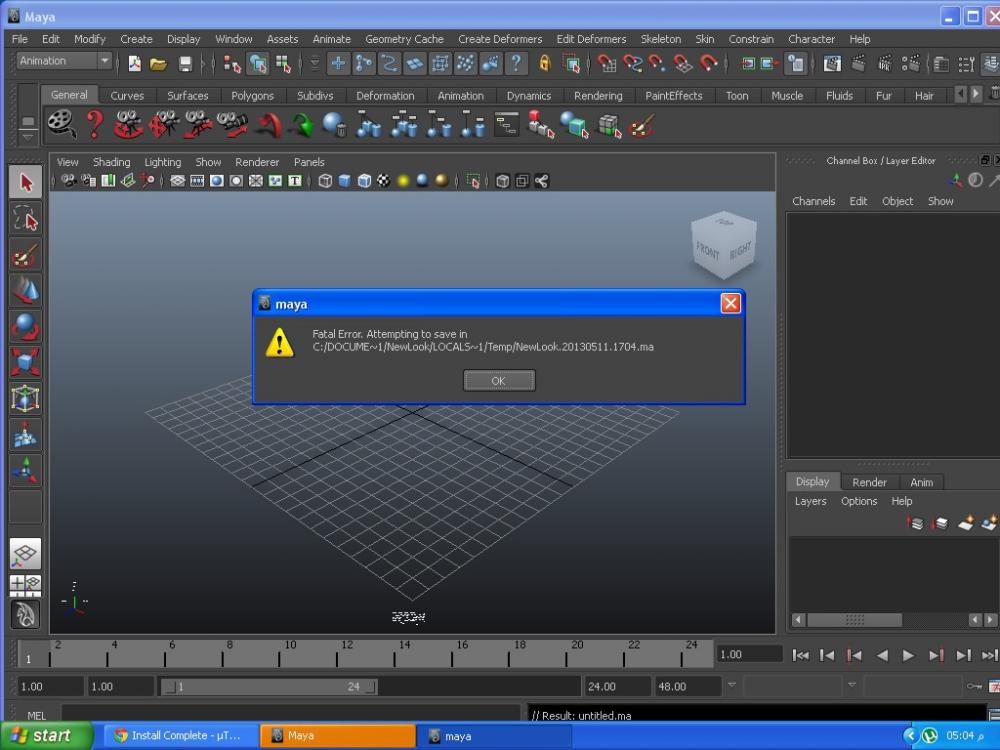Toggle use all lights yellow bulb icon
The height and width of the screenshot is (750, 1000).
point(403,181)
